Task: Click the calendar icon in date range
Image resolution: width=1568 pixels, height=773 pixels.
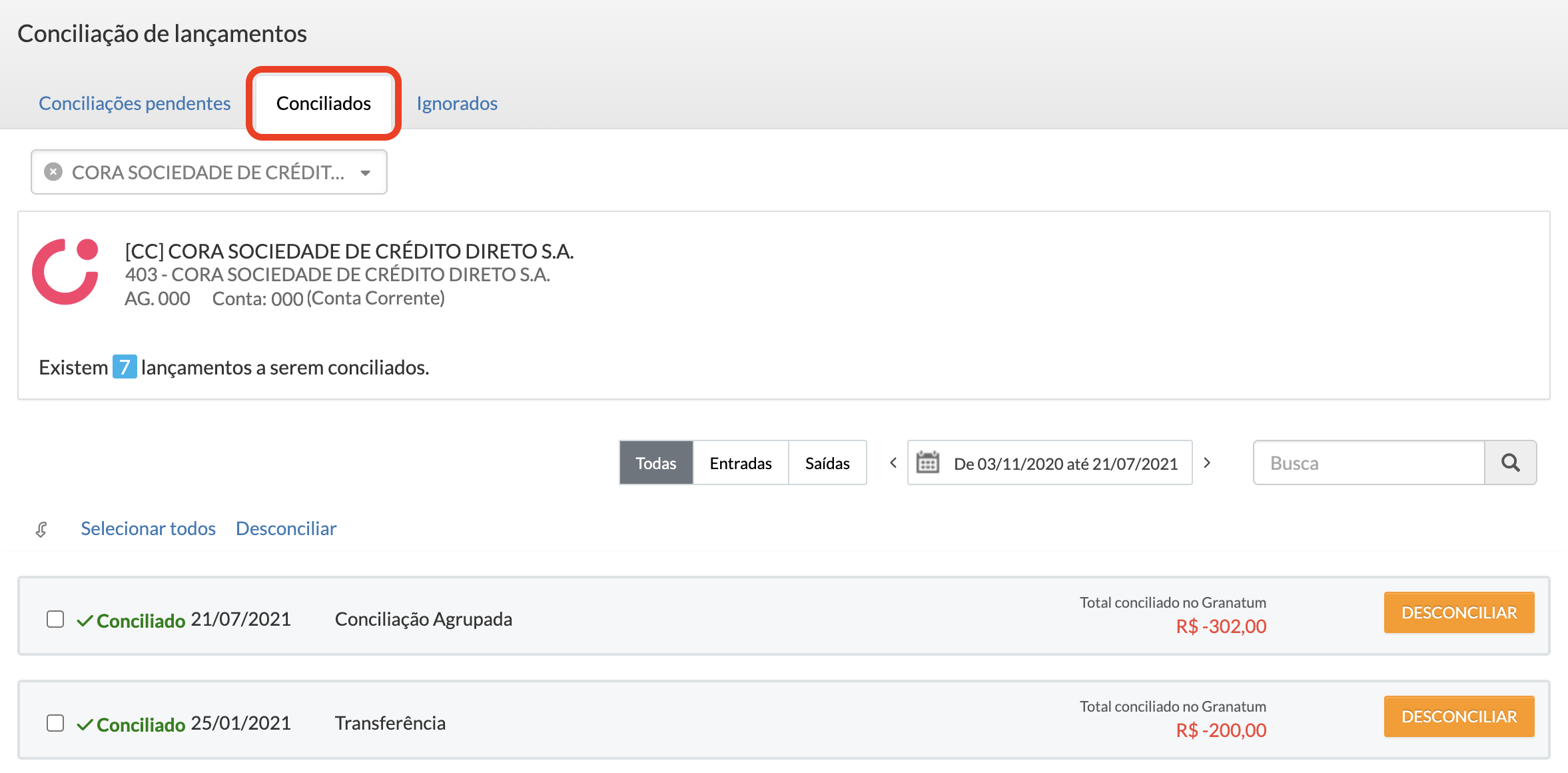Action: 927,462
